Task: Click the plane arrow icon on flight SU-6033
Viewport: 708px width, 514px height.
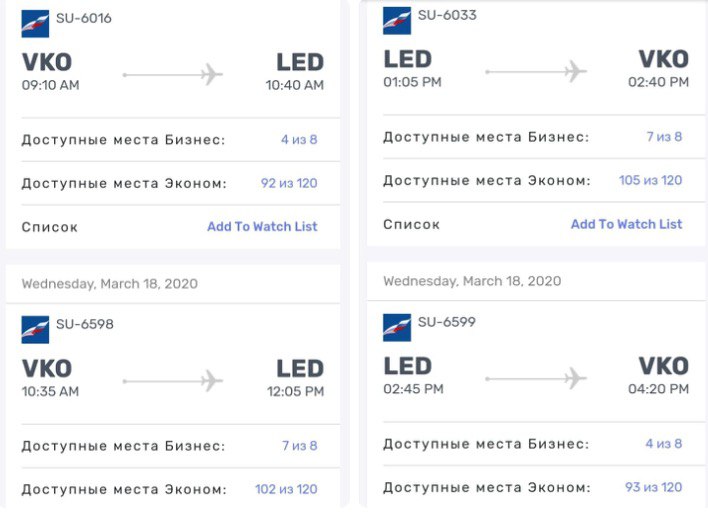Action: [536, 71]
